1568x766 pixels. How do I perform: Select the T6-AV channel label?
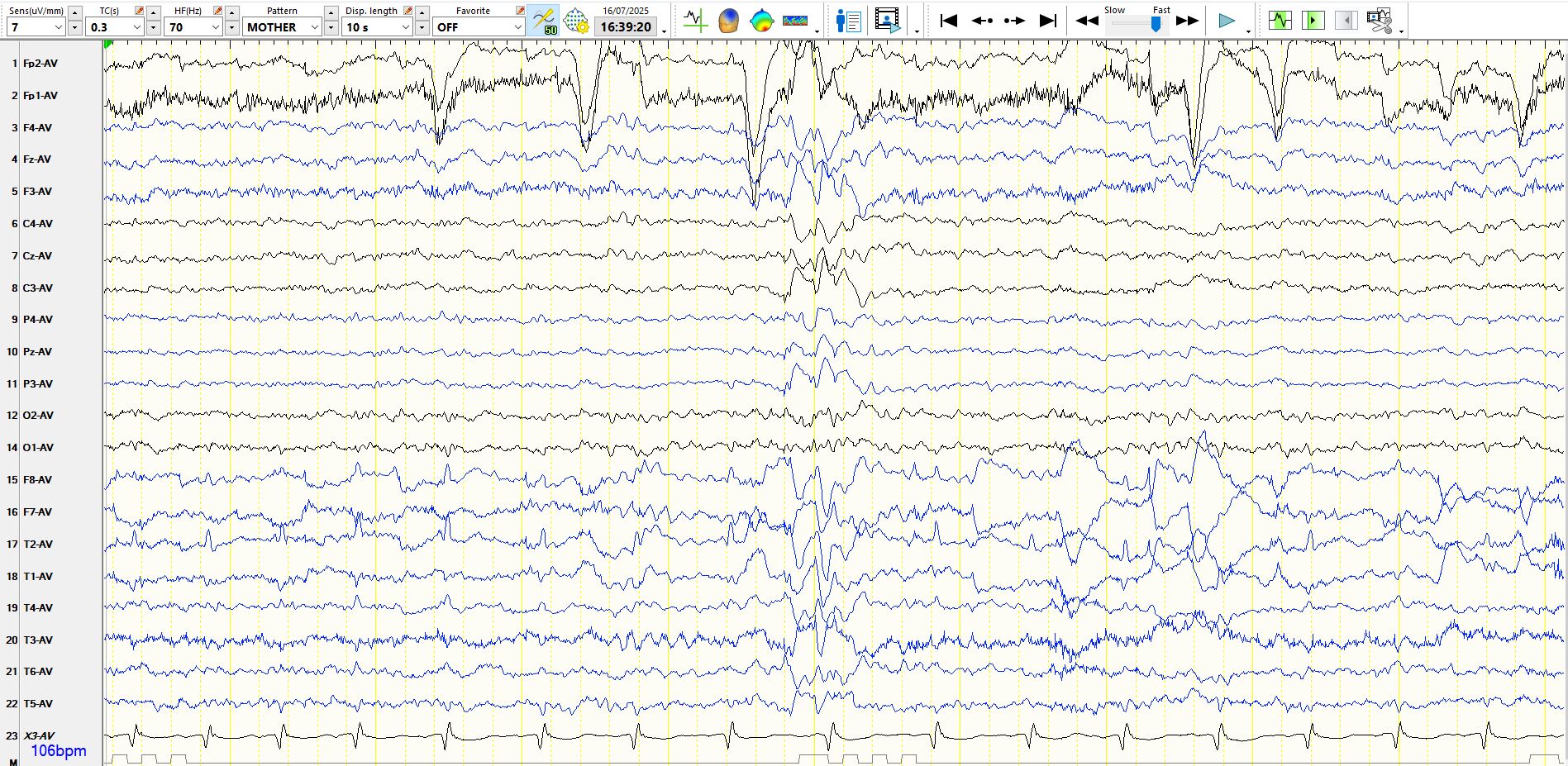(38, 671)
